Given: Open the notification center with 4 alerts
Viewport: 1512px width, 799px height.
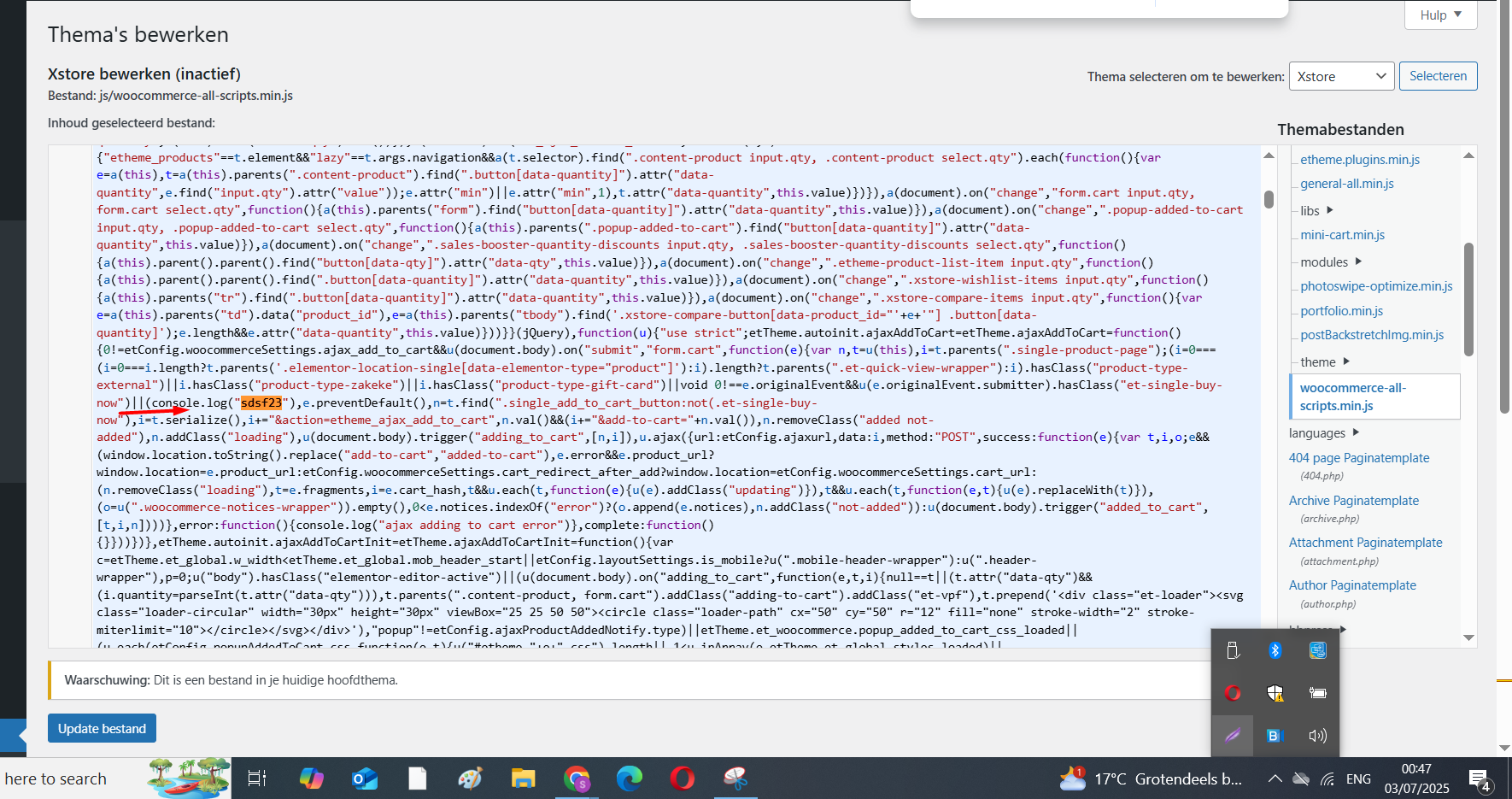Looking at the screenshot, I should (x=1480, y=779).
